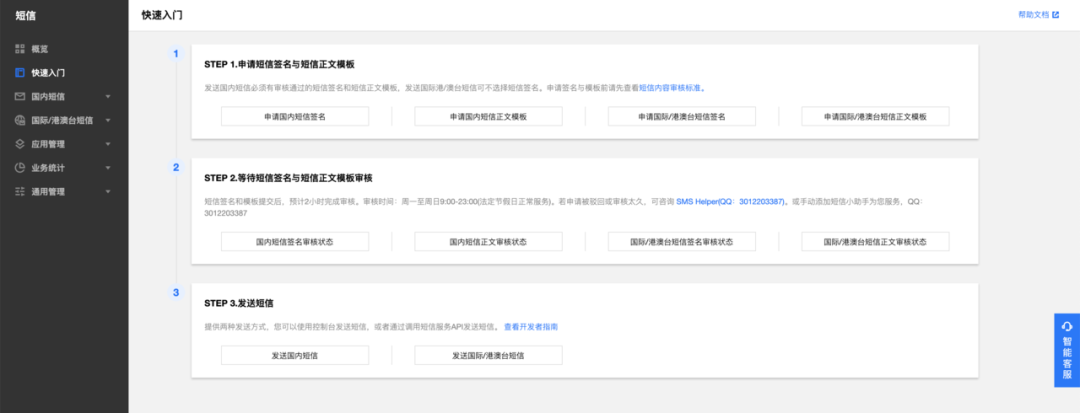Expand the 业务统计 dropdown arrow

pyautogui.click(x=108, y=168)
